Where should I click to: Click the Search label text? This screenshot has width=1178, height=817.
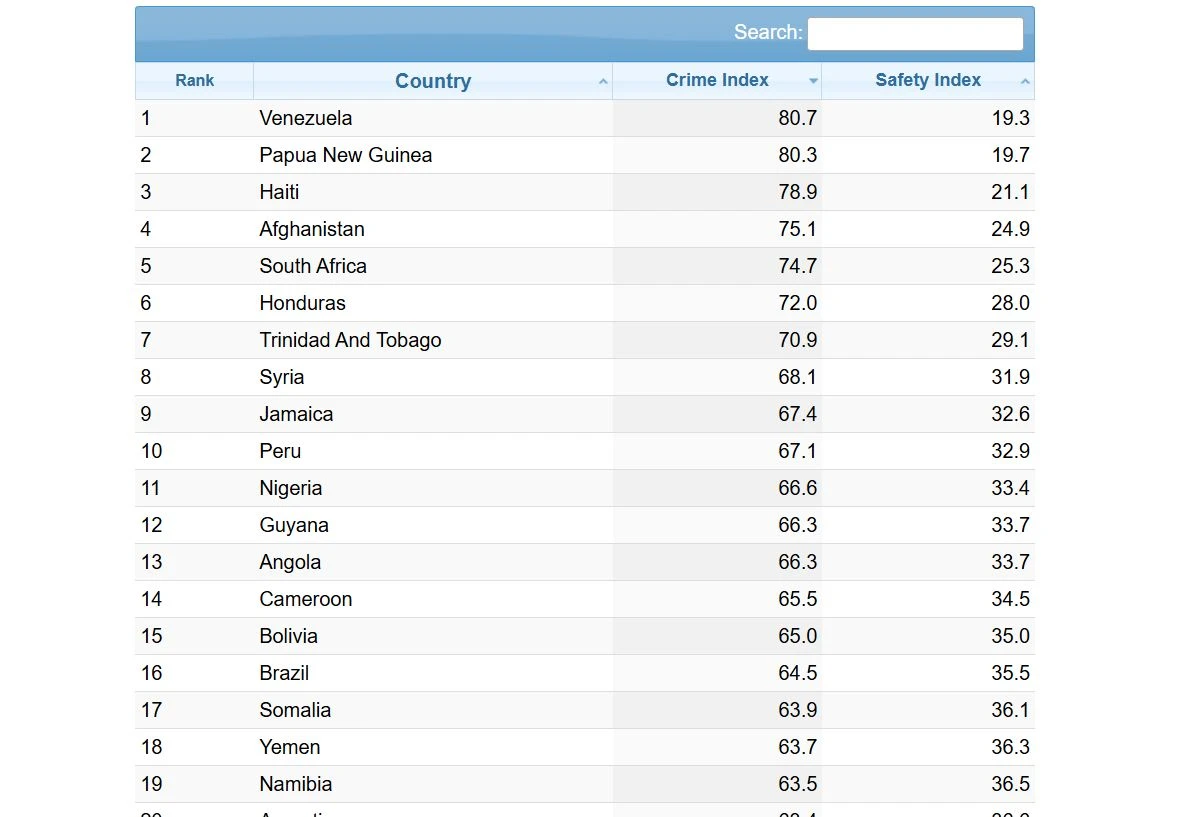point(768,32)
